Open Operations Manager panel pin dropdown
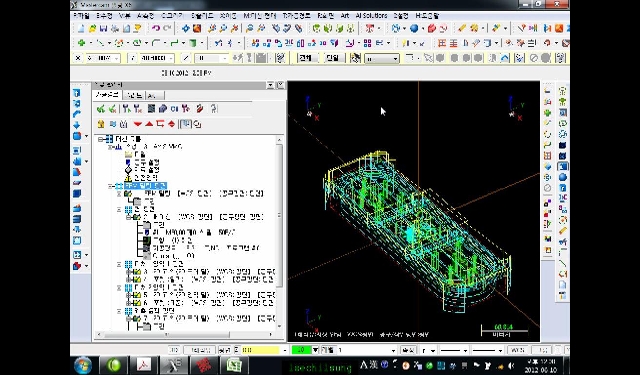Image resolution: width=640 pixels, height=375 pixels. (x=270, y=85)
